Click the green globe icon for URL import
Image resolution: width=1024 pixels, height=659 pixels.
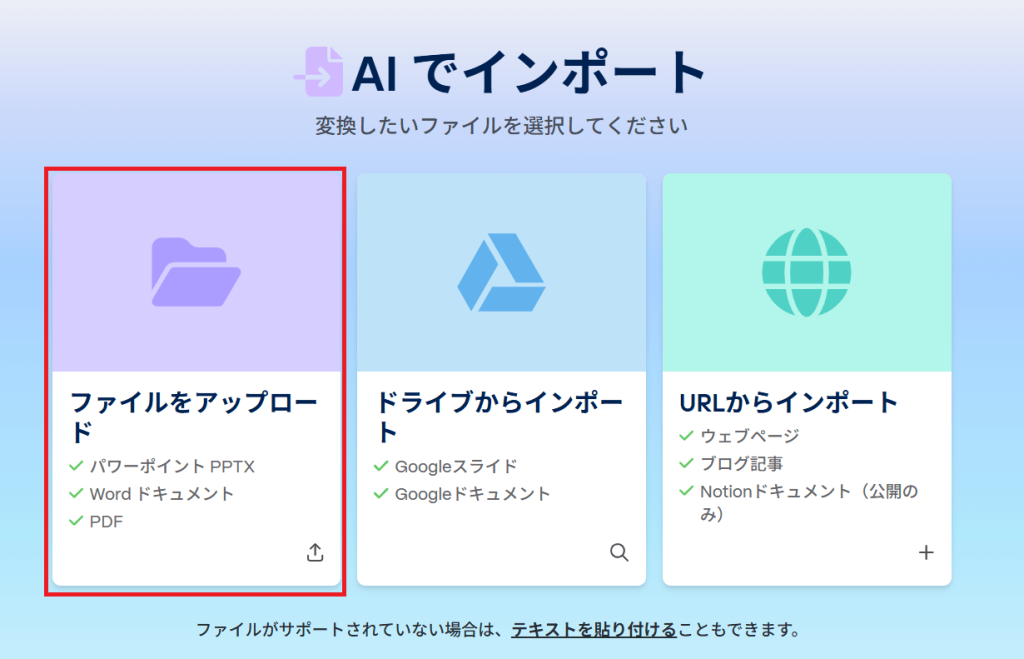tap(807, 272)
